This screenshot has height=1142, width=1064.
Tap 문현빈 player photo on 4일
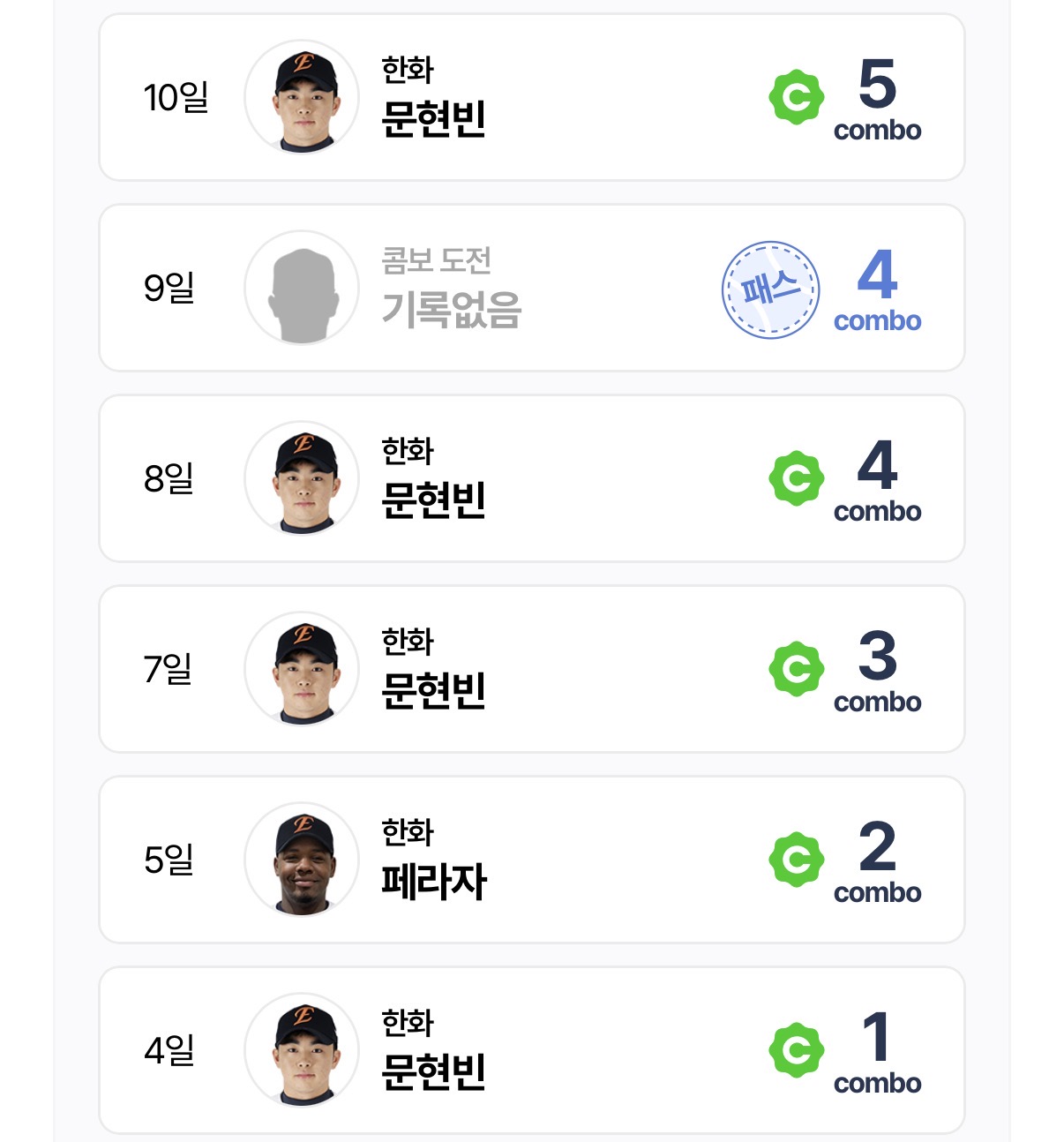(302, 1051)
